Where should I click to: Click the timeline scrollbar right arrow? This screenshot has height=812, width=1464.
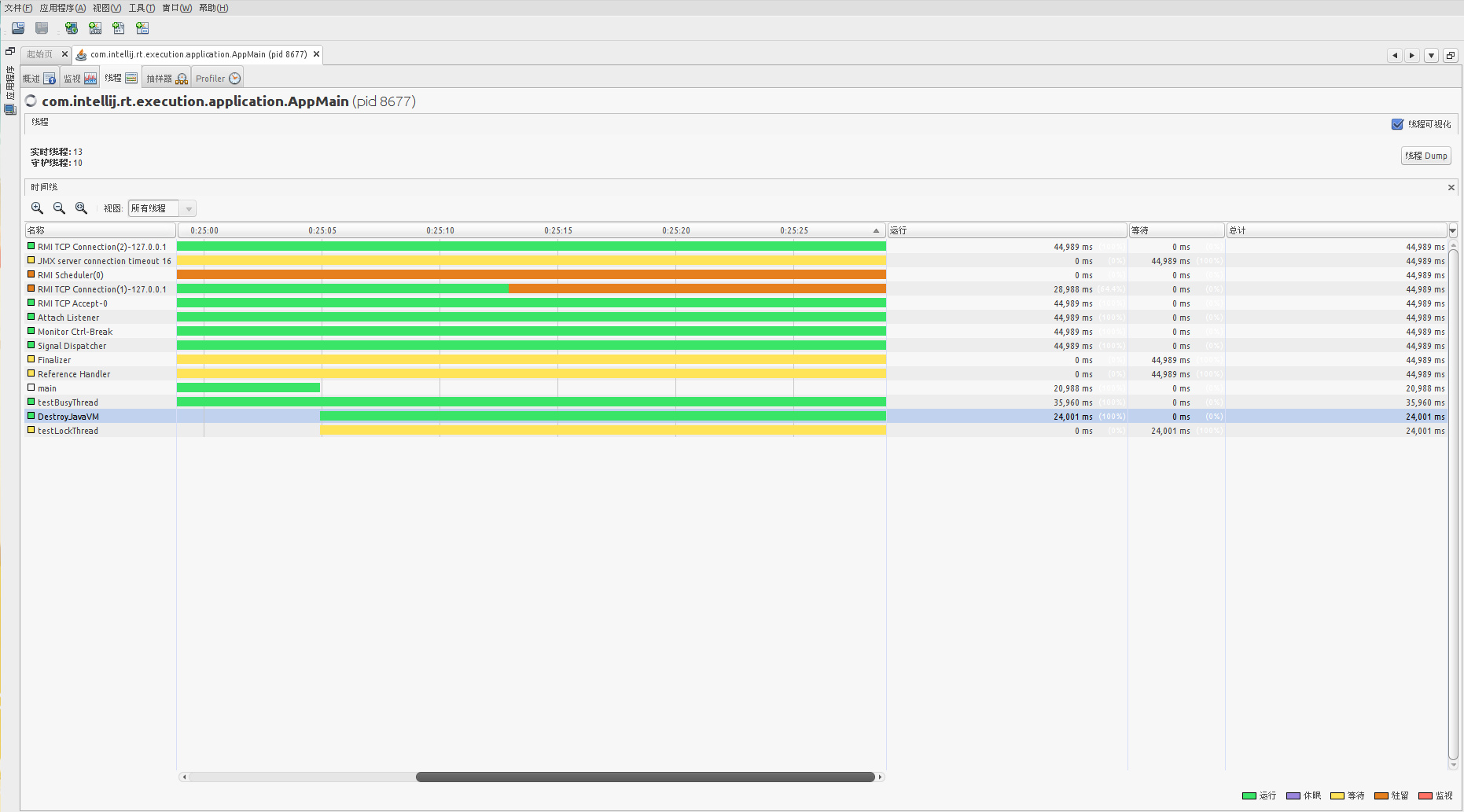coord(881,777)
